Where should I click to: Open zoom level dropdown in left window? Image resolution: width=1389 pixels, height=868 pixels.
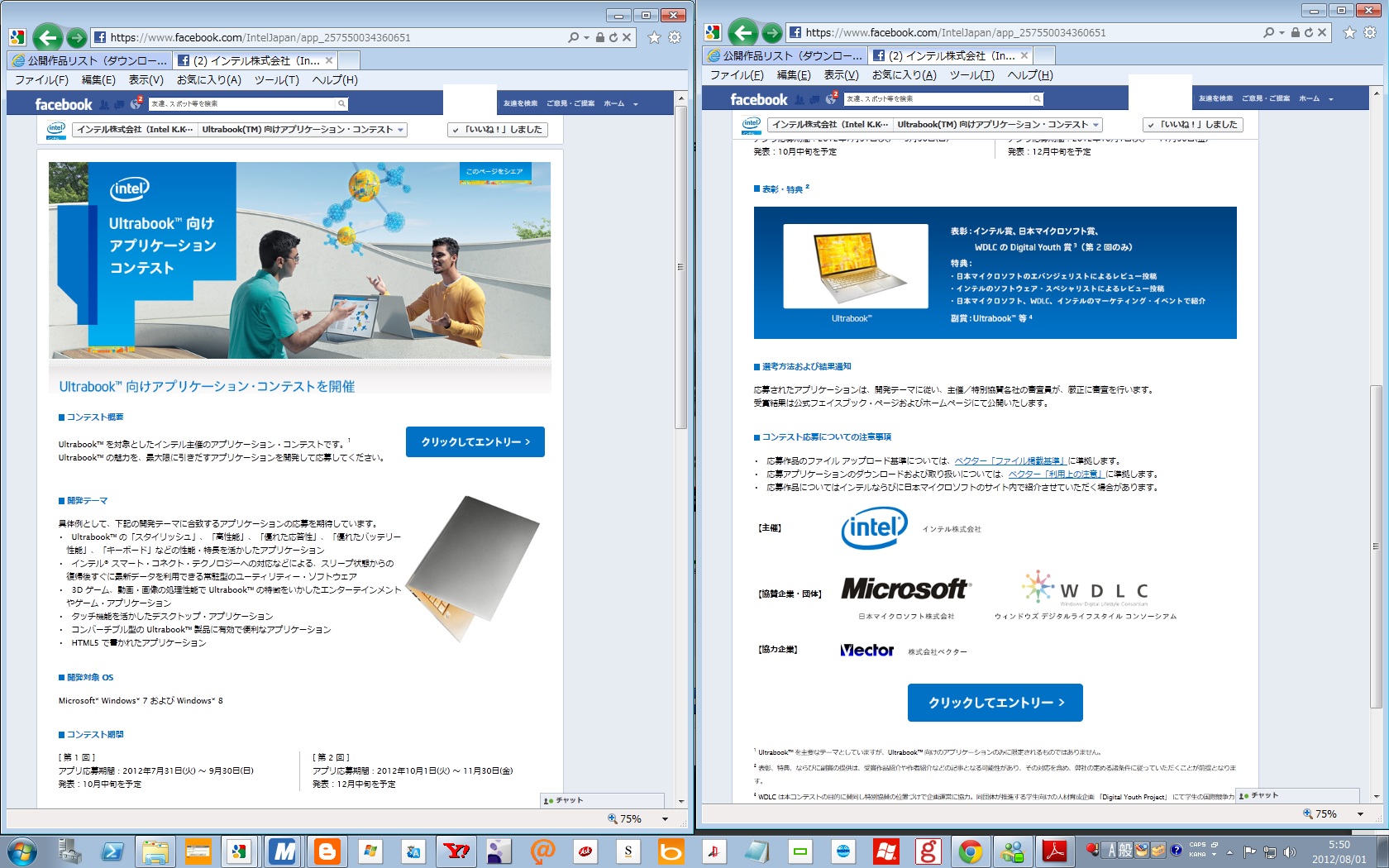coord(665,819)
